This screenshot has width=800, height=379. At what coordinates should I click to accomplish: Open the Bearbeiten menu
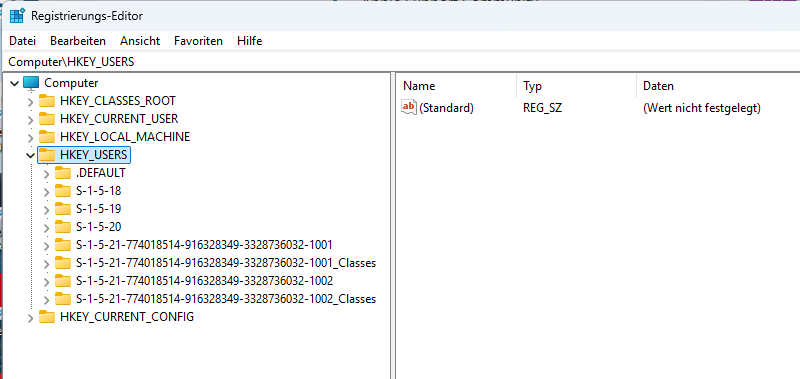(x=78, y=41)
